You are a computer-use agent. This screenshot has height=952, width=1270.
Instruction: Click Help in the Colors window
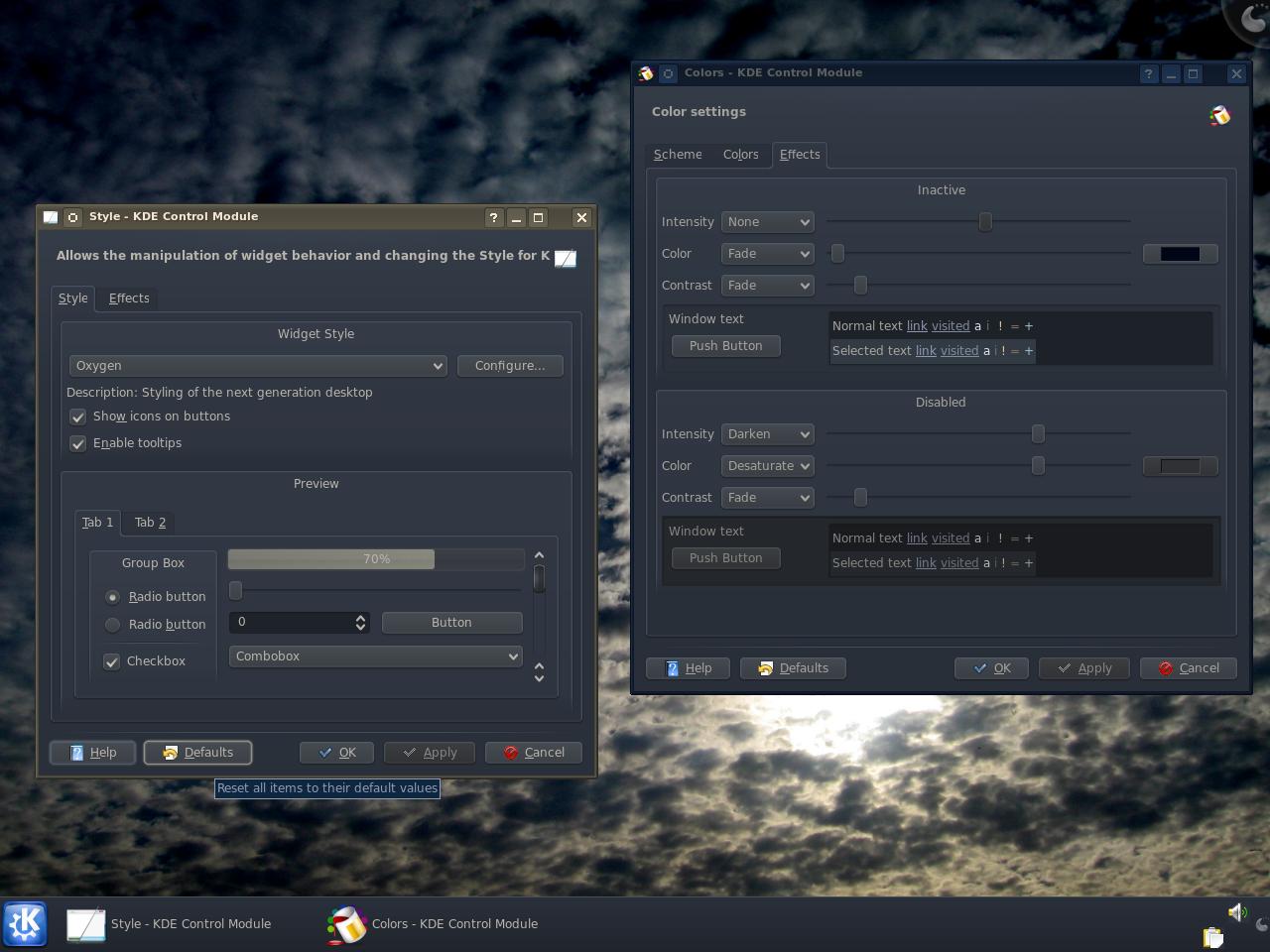(688, 668)
